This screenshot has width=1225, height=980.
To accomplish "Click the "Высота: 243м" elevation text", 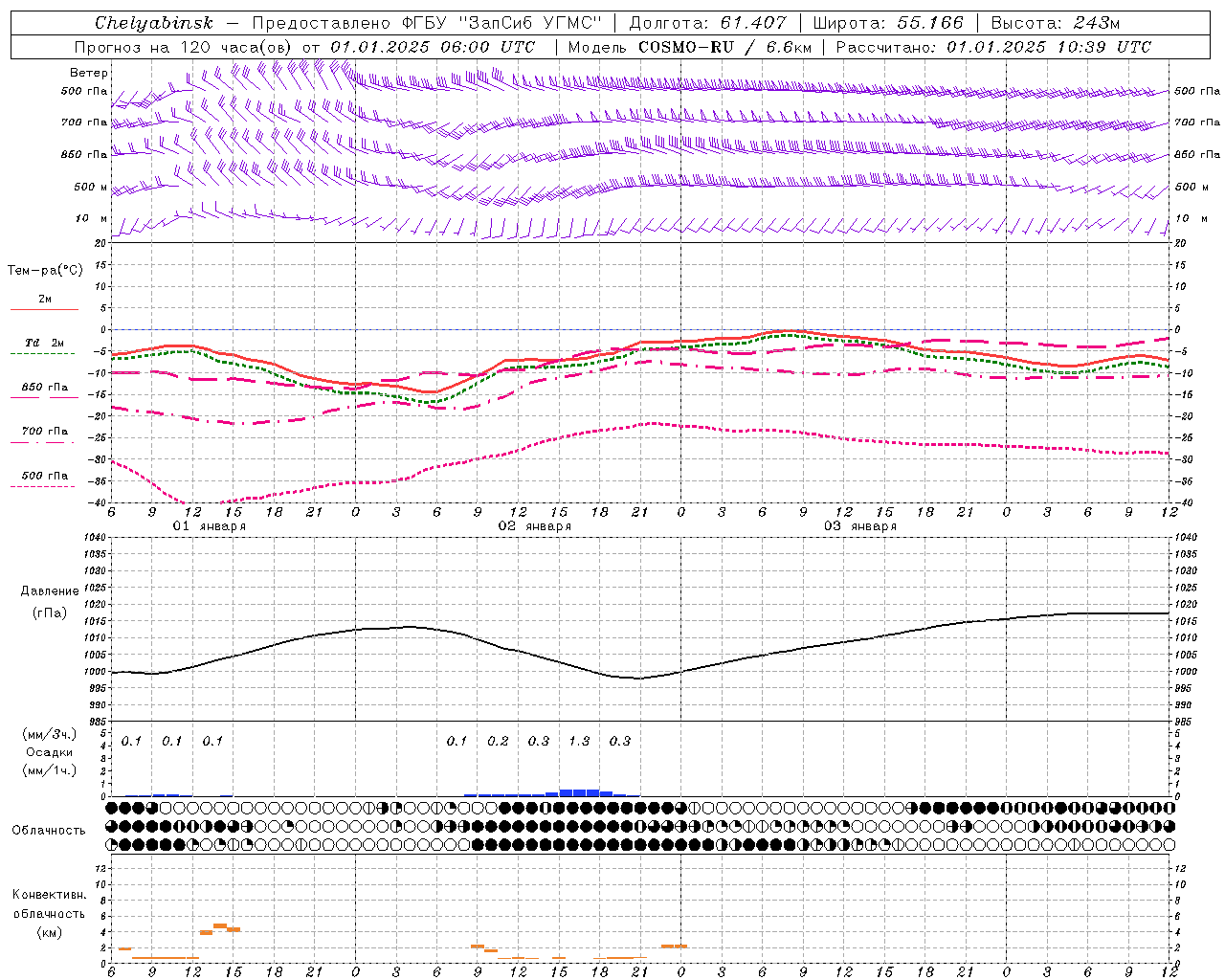I will coord(1056,23).
